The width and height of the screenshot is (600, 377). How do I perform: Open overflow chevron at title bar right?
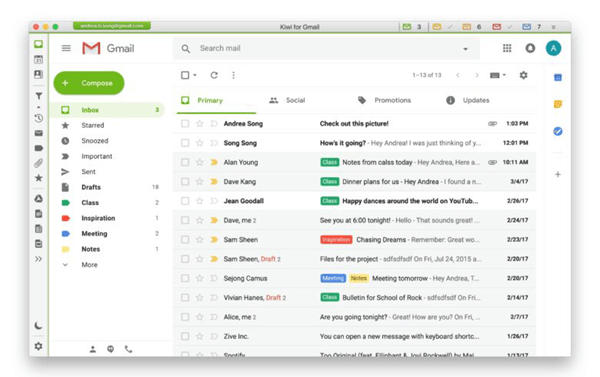point(553,27)
